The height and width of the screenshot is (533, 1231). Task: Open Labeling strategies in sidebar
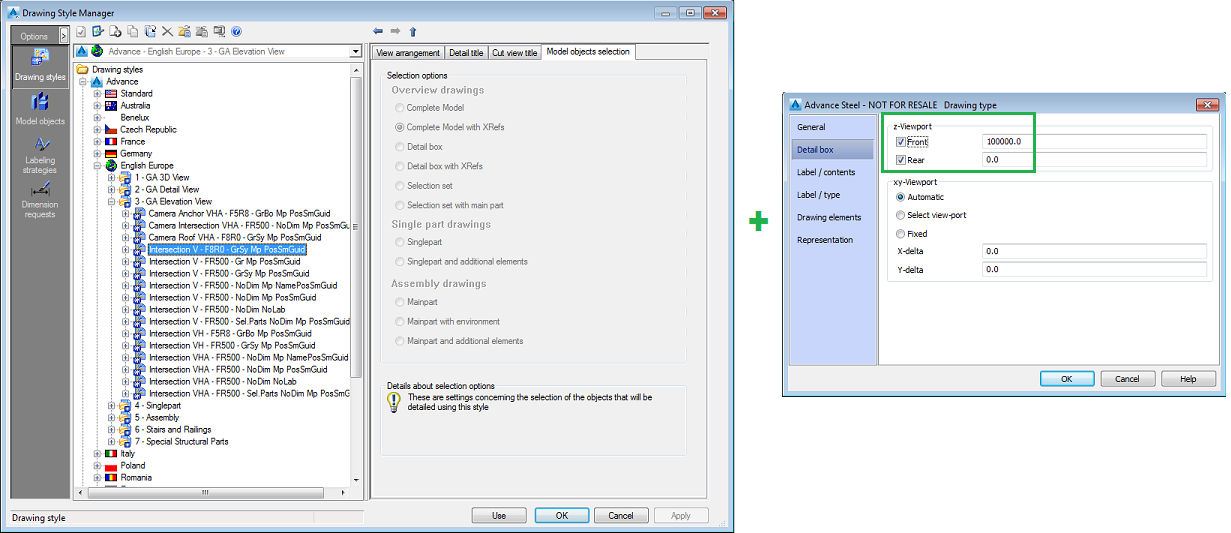[40, 155]
